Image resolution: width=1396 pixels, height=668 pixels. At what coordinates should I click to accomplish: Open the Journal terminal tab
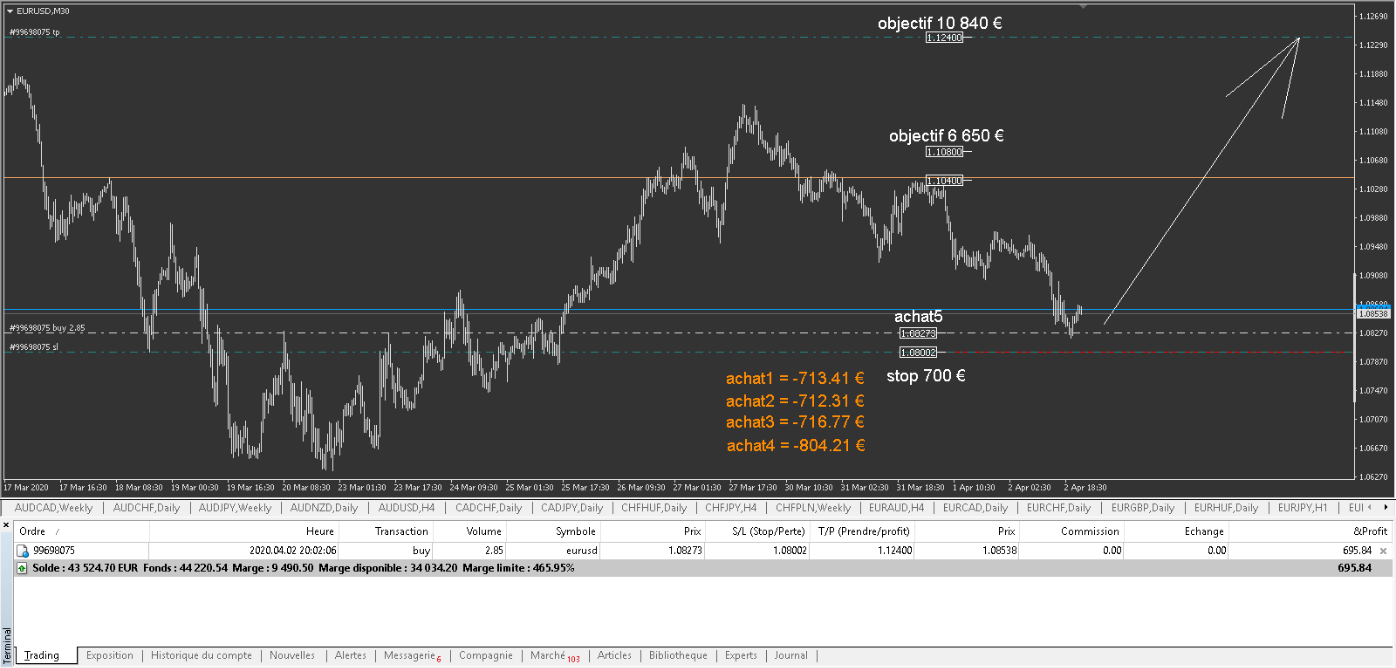(790, 655)
